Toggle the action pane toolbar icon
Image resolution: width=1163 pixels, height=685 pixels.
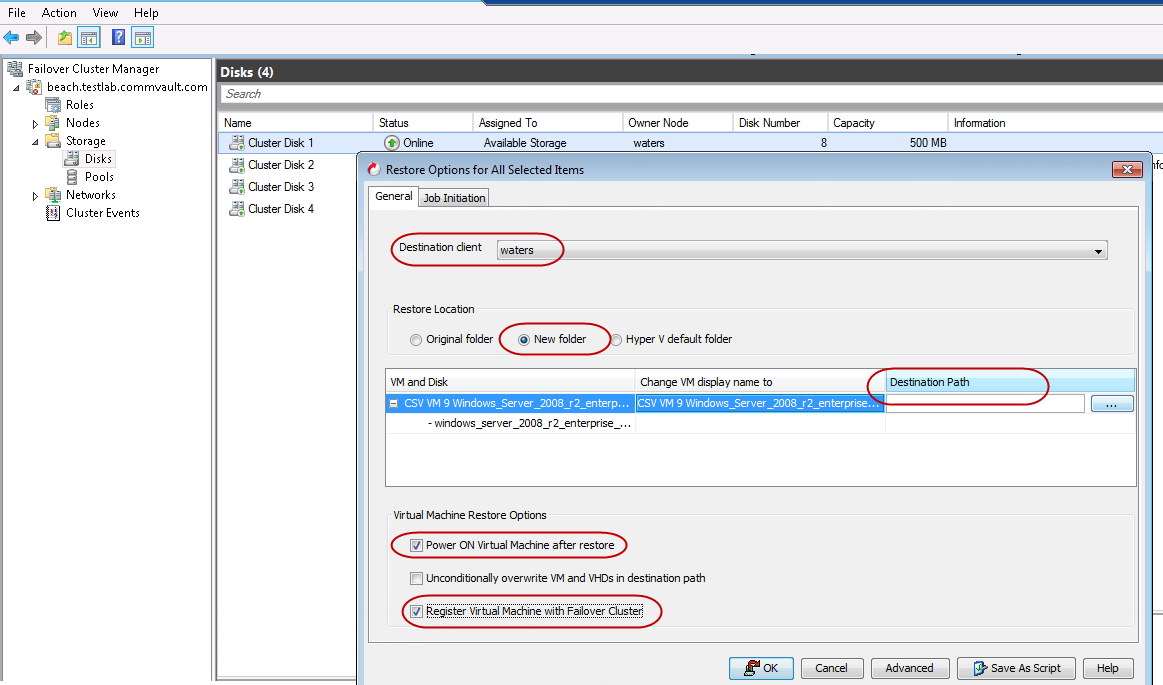pyautogui.click(x=142, y=37)
